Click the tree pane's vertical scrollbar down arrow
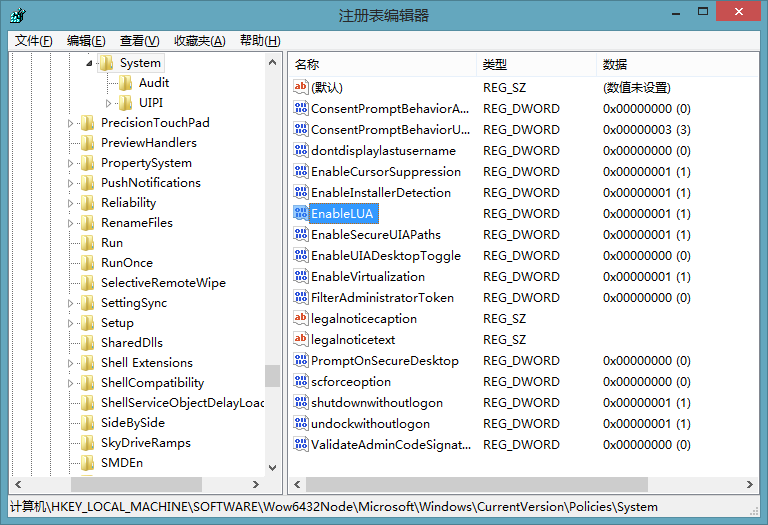The image size is (768, 525). pyautogui.click(x=272, y=466)
